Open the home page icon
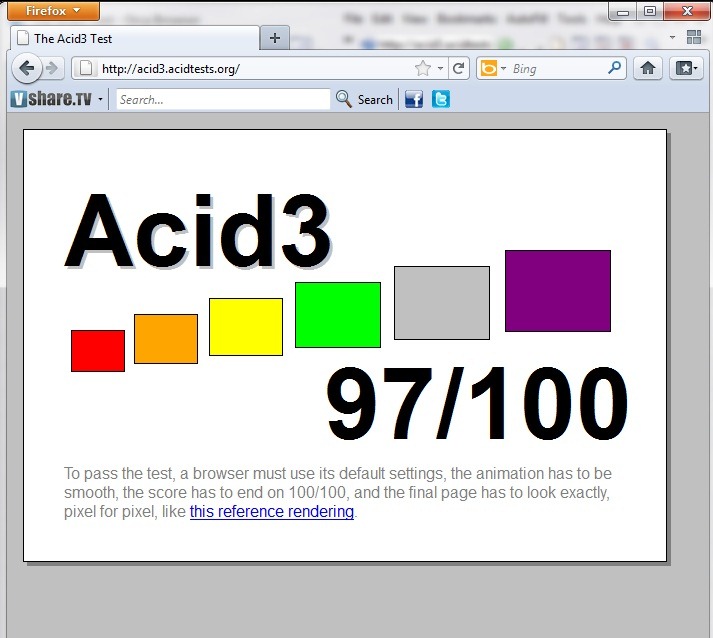Viewport: 713px width, 638px height. click(x=648, y=68)
